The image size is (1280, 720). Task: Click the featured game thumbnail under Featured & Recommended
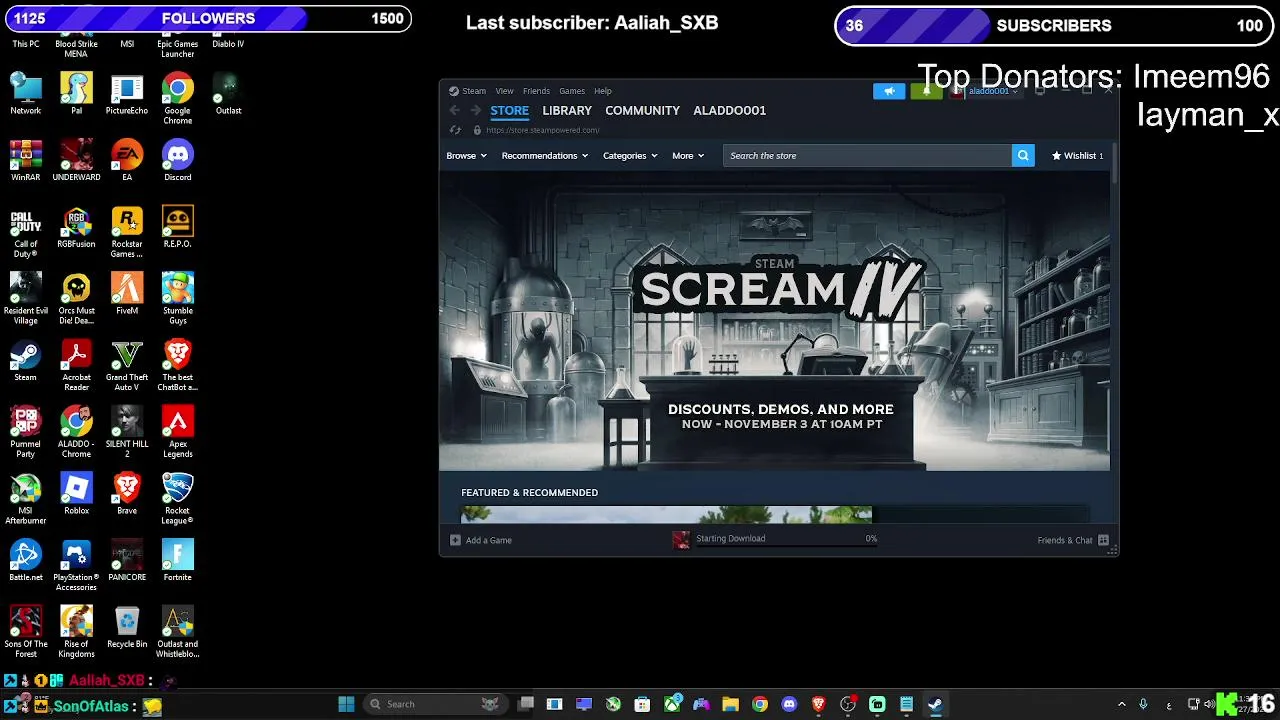pyautogui.click(x=666, y=515)
